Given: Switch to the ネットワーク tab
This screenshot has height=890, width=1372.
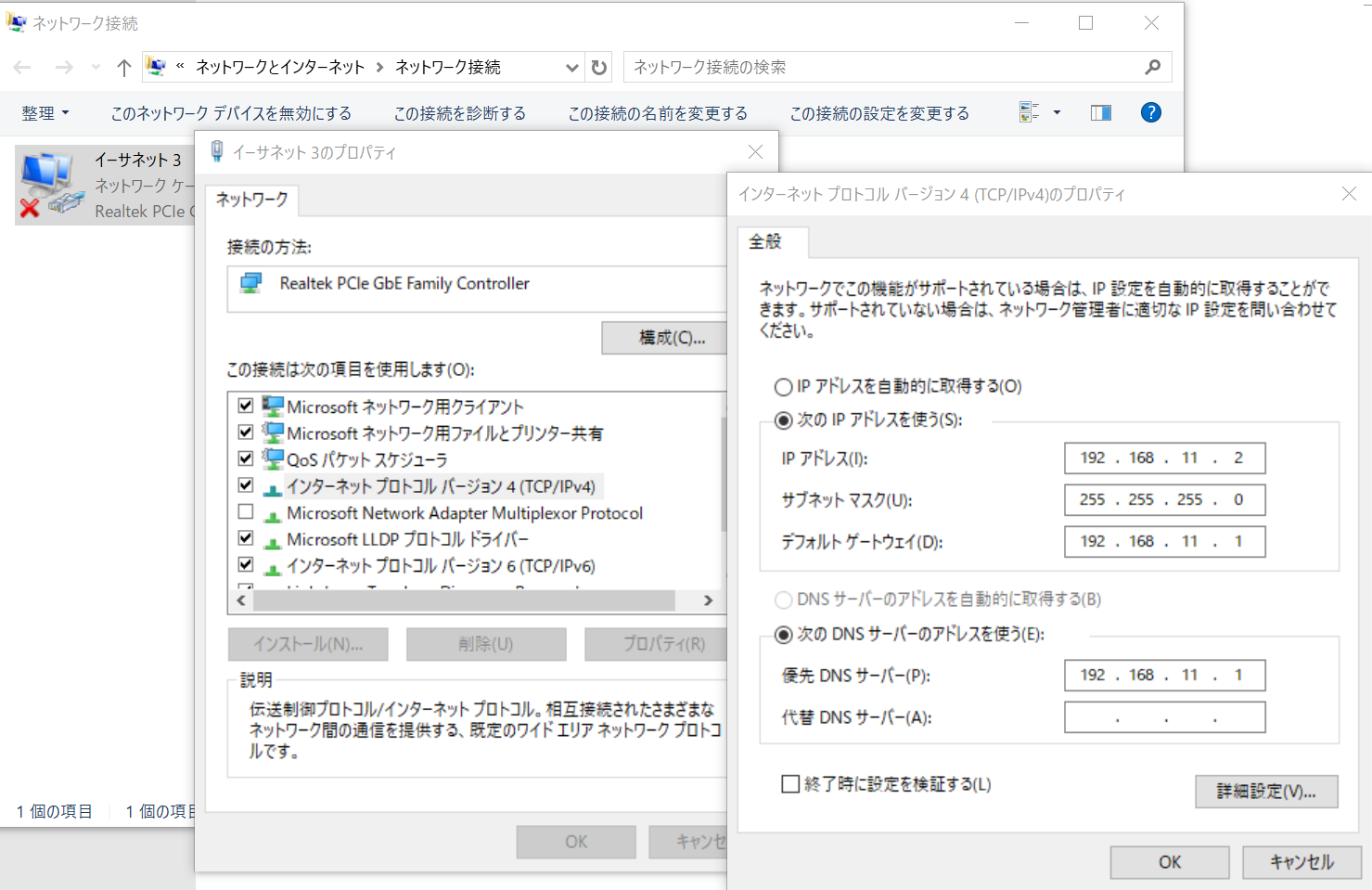Looking at the screenshot, I should click(250, 200).
